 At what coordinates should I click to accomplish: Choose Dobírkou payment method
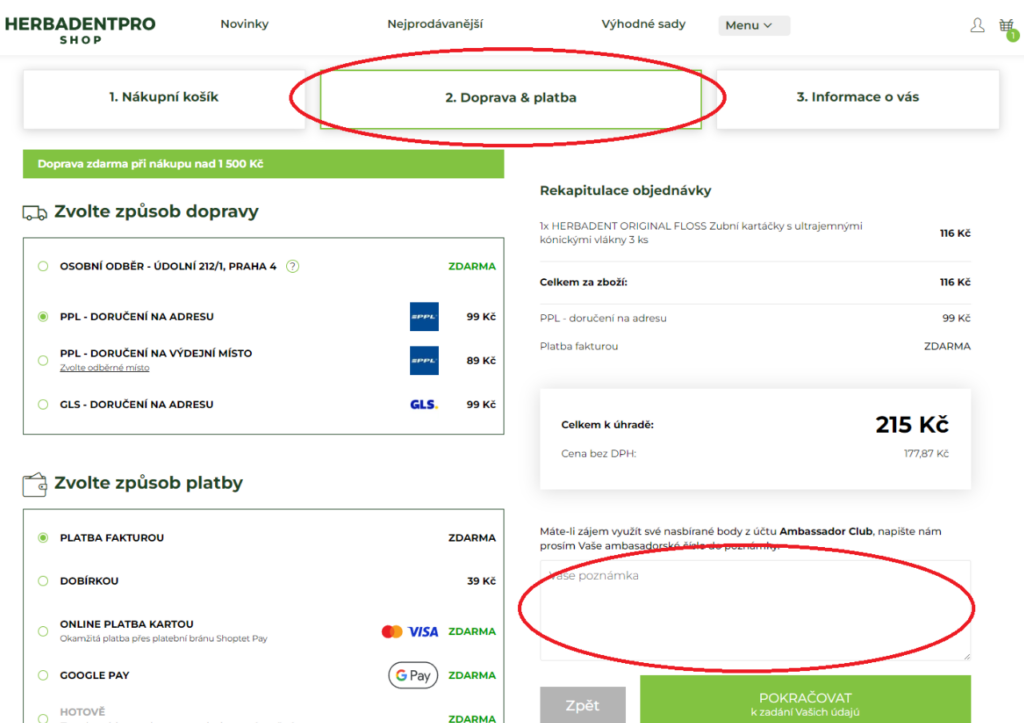coord(43,581)
